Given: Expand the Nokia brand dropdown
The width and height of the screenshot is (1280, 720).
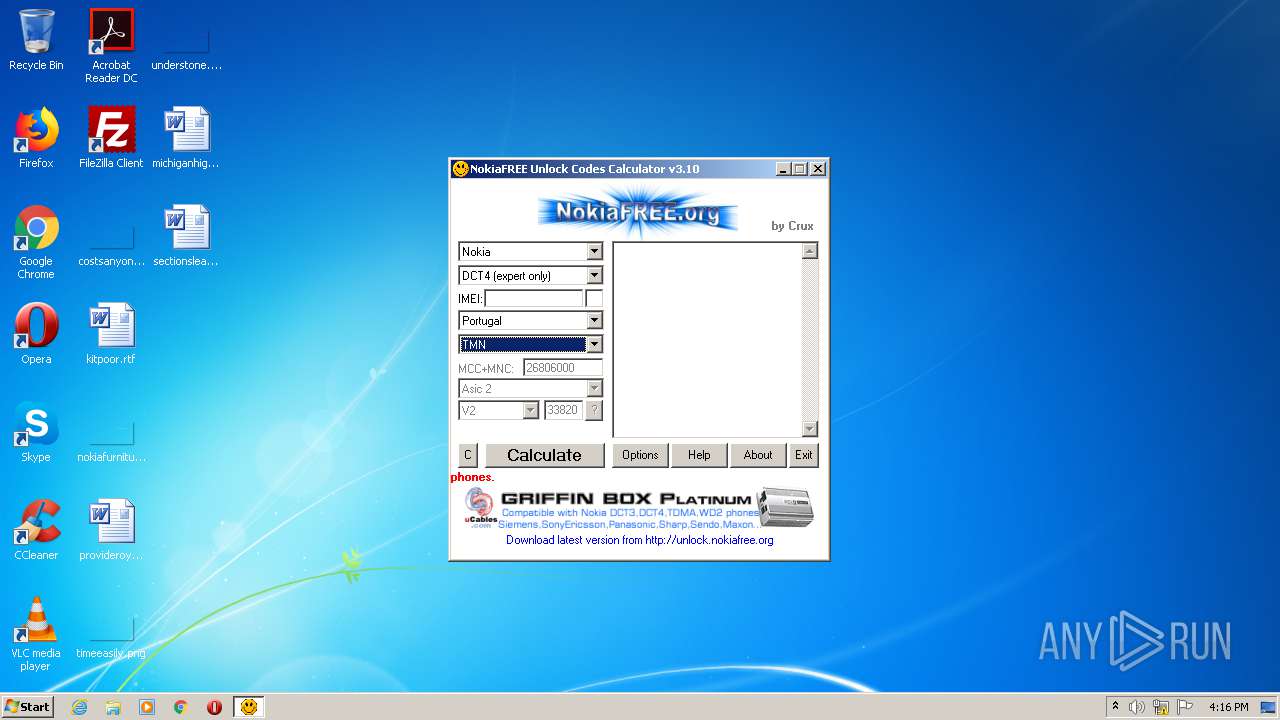Looking at the screenshot, I should [594, 252].
